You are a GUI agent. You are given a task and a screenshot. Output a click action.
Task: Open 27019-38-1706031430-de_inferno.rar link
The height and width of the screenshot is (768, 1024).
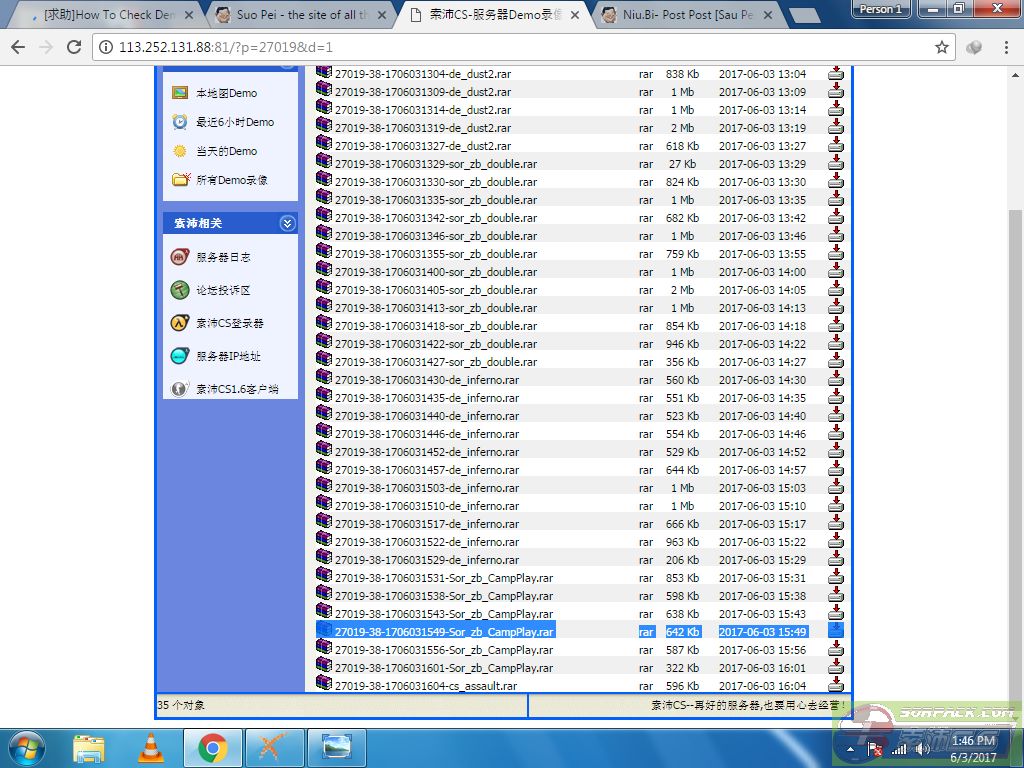[427, 380]
